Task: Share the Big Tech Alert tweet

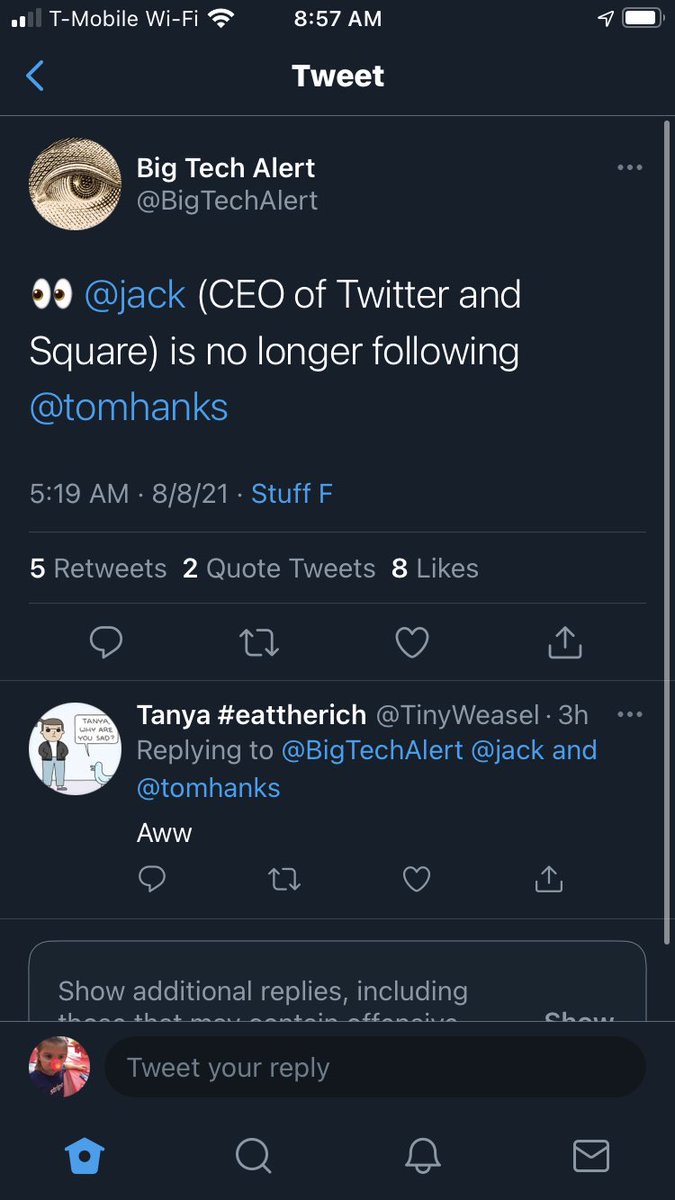Action: click(x=565, y=642)
